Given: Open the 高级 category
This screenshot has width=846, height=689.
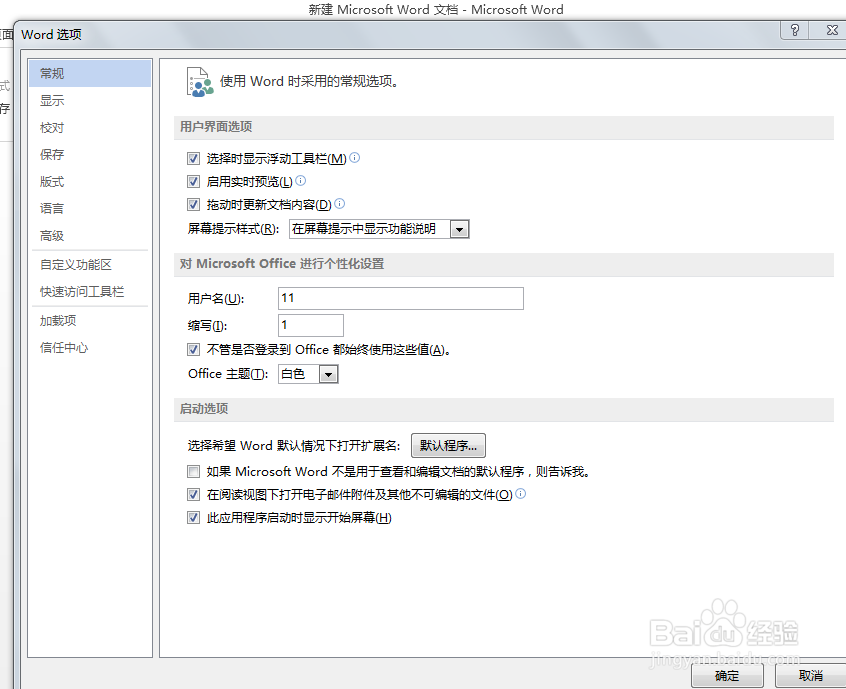Looking at the screenshot, I should pyautogui.click(x=90, y=235).
